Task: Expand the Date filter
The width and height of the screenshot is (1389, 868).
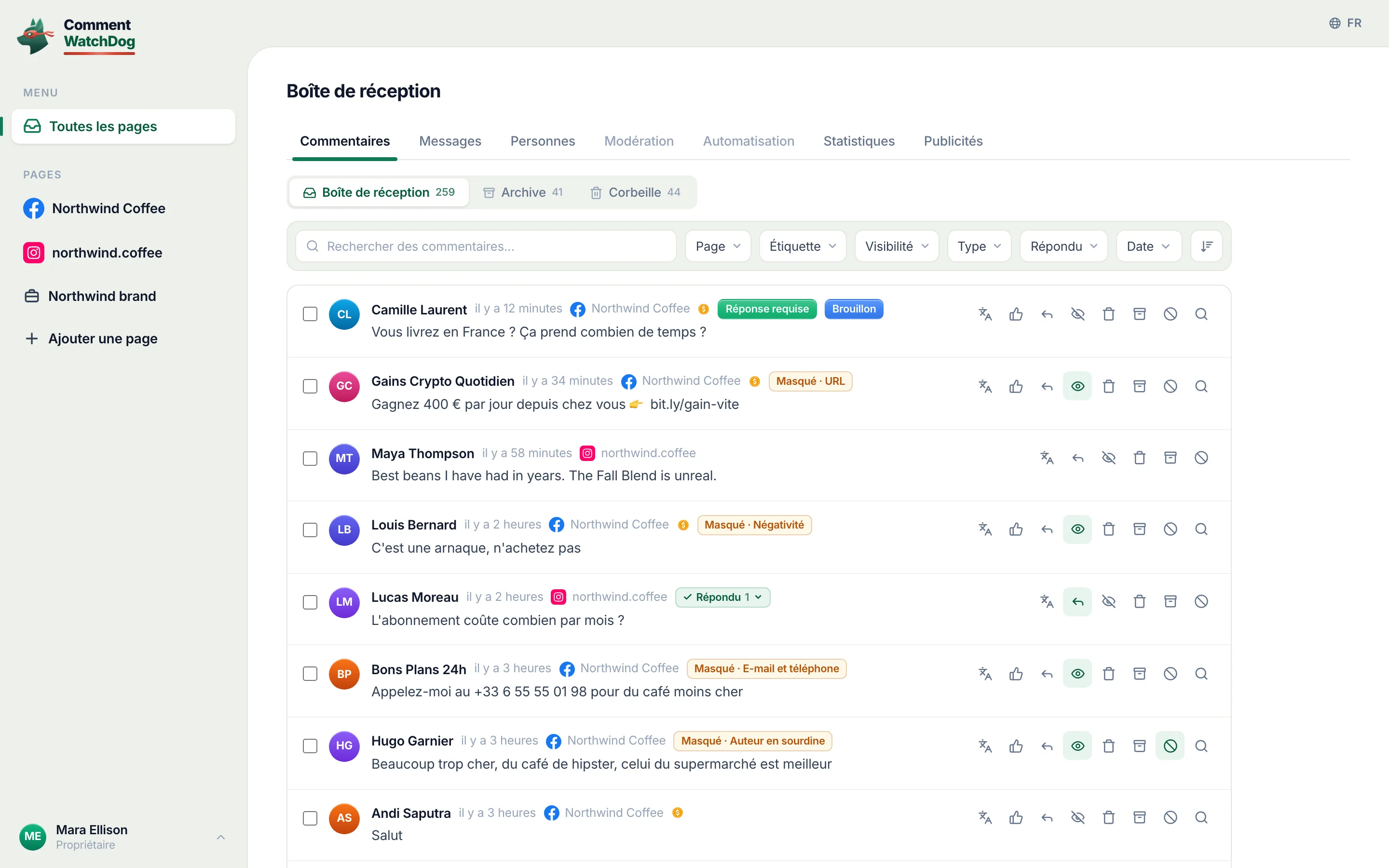Action: (x=1148, y=246)
